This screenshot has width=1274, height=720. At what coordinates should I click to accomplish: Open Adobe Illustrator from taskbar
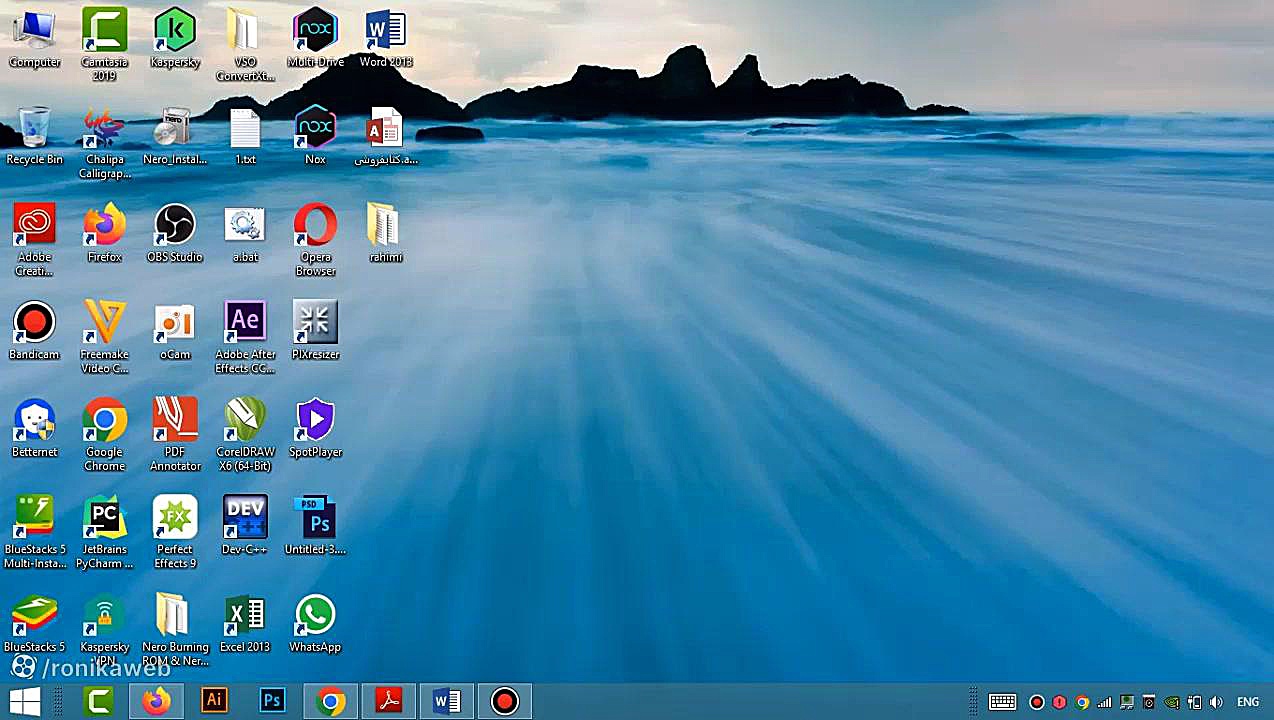(x=213, y=702)
